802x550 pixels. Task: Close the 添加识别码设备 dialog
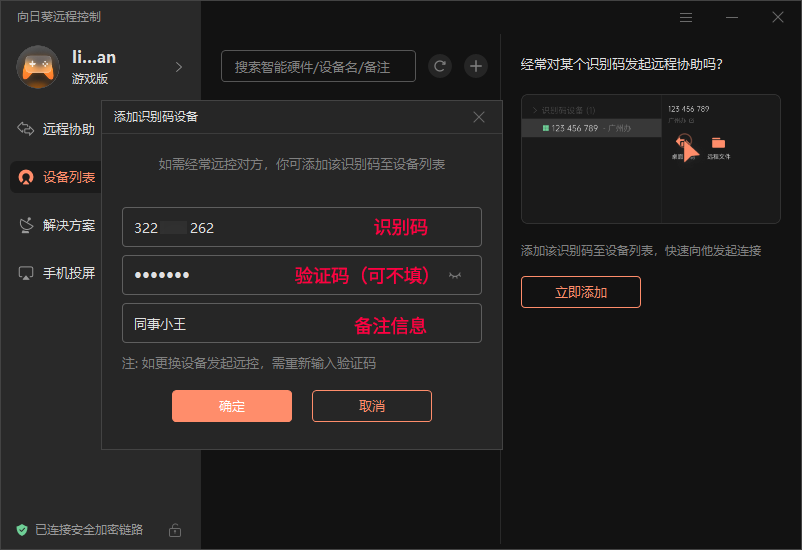[x=479, y=117]
